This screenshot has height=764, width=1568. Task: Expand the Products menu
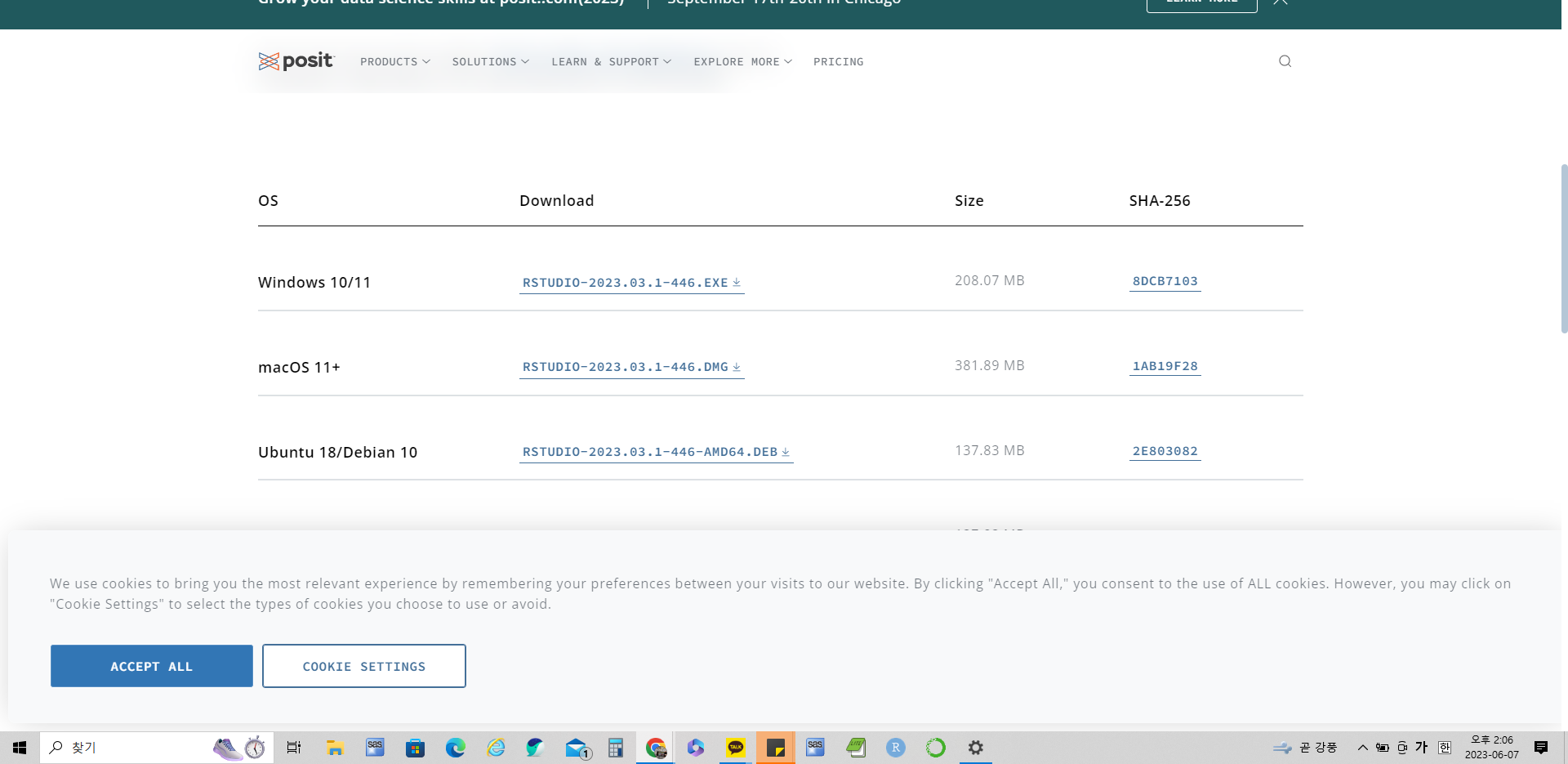pos(395,61)
